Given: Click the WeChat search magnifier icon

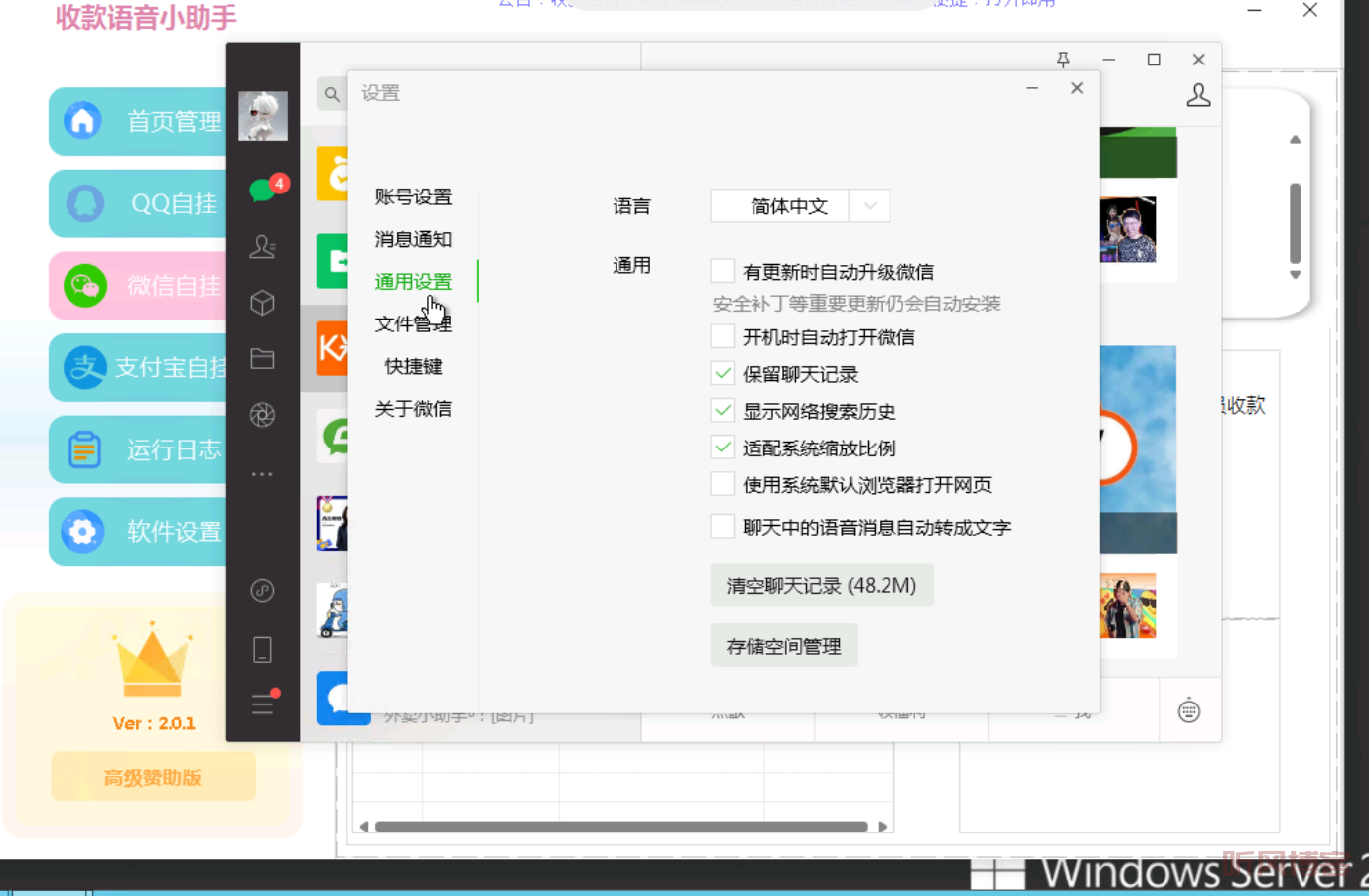Looking at the screenshot, I should [332, 94].
